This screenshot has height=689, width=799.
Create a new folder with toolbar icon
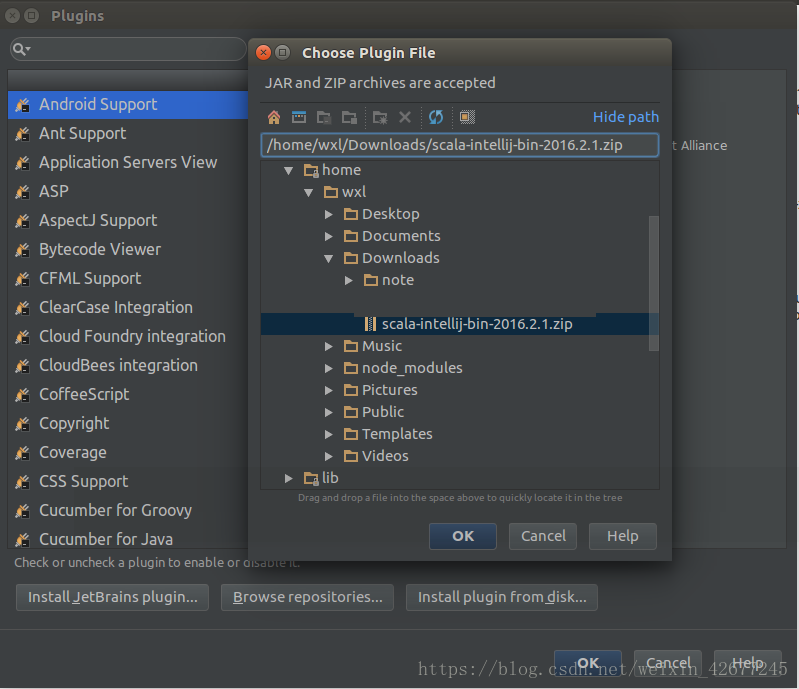(x=380, y=118)
